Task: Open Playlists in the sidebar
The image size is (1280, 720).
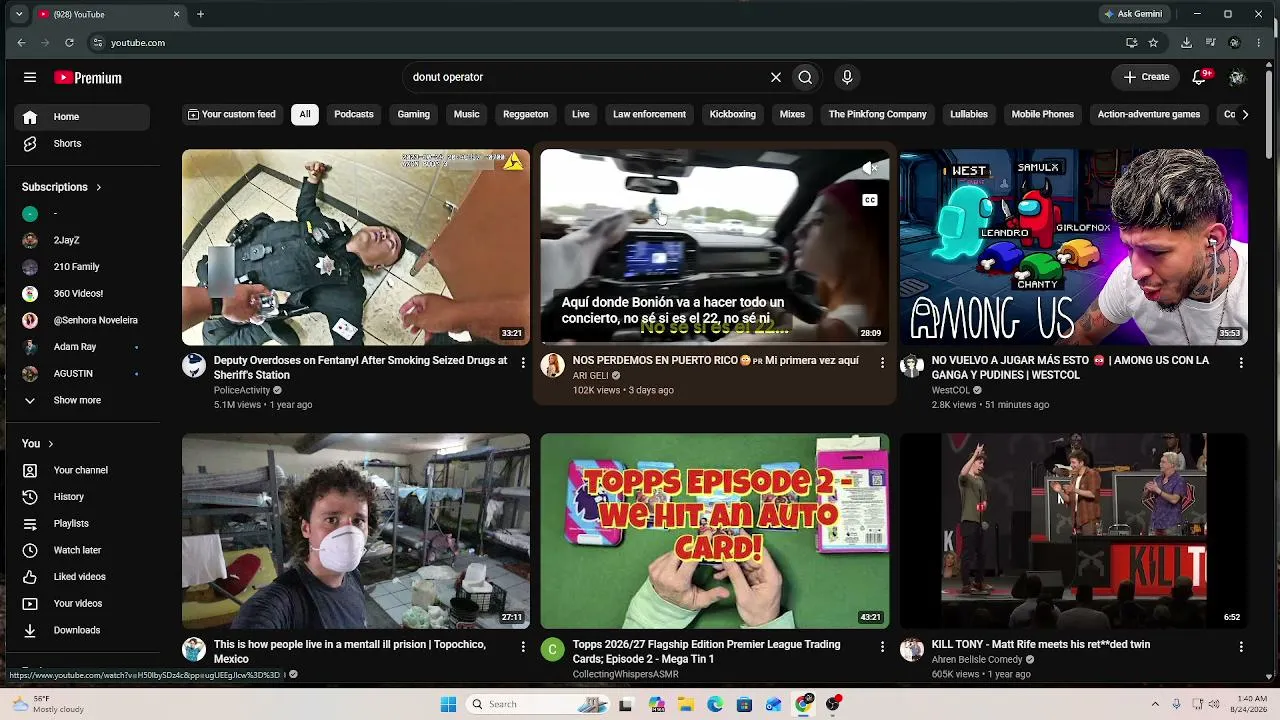Action: pos(82,523)
